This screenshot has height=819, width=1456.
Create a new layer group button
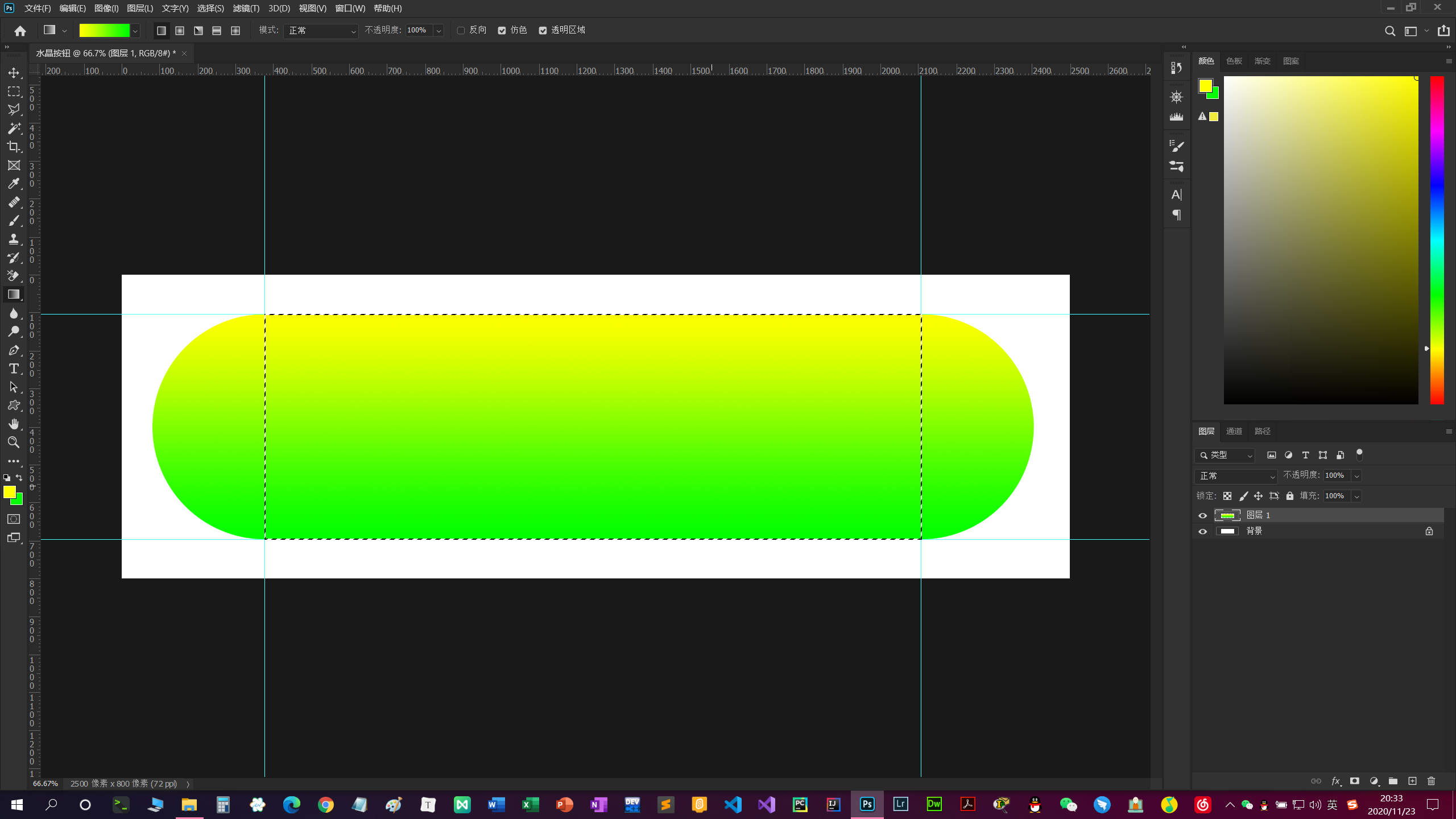(1393, 781)
